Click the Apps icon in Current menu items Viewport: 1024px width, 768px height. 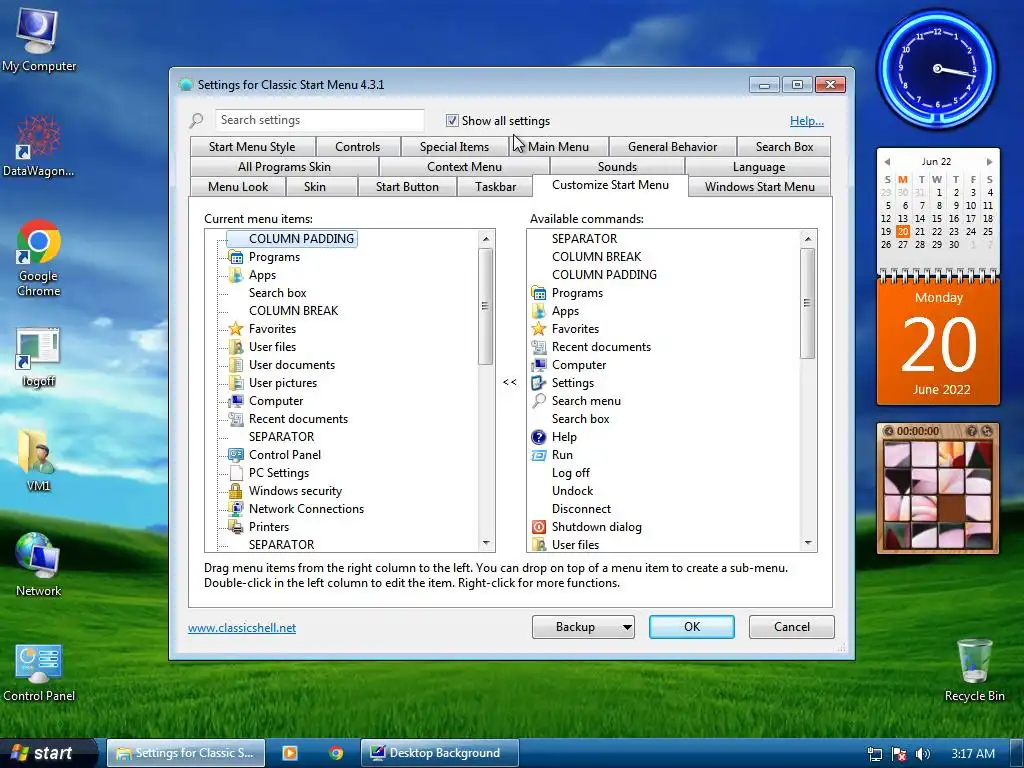[236, 275]
